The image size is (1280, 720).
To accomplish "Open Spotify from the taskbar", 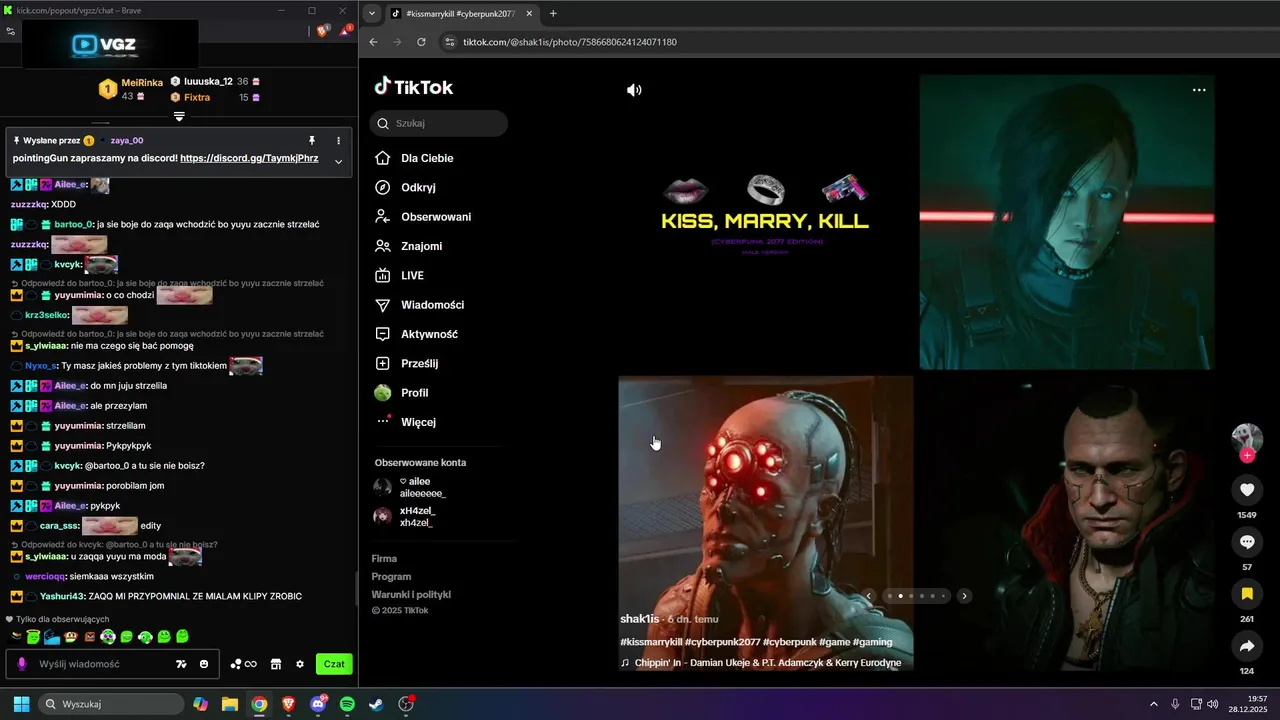I will click(x=347, y=704).
